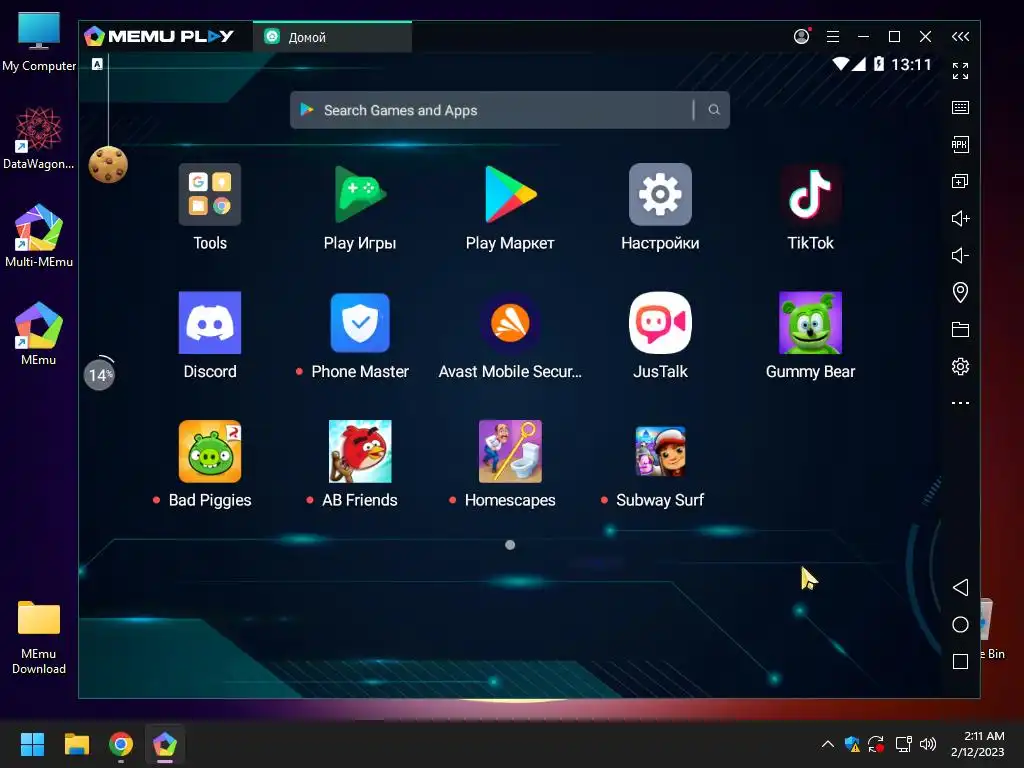Click the Android input method indicator

(x=97, y=64)
